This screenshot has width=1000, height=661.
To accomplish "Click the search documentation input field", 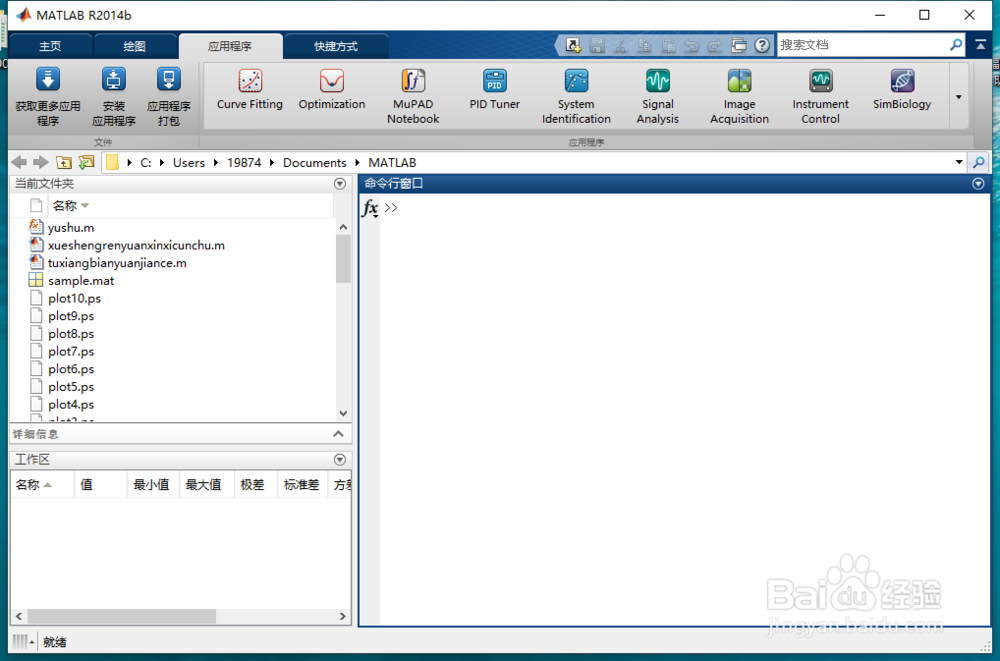I will coord(862,45).
